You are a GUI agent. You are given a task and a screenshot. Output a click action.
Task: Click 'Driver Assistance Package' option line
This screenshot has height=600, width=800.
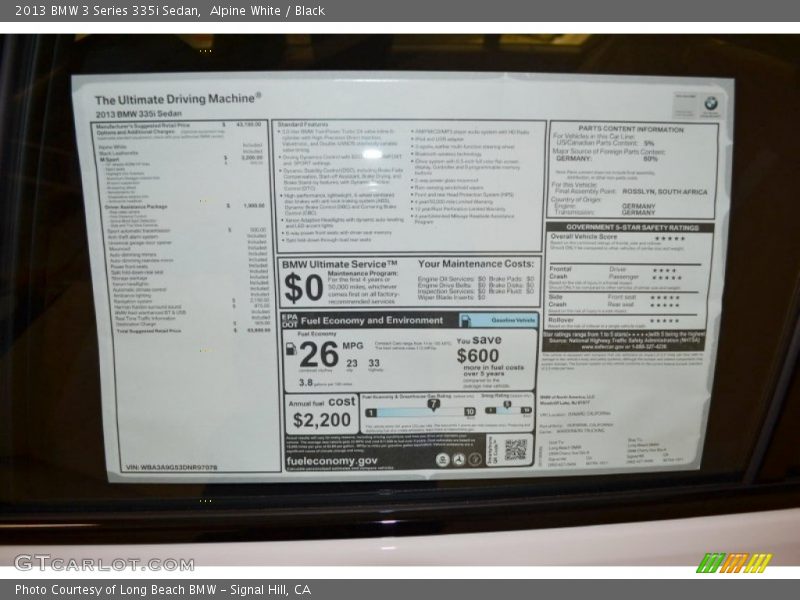click(136, 207)
